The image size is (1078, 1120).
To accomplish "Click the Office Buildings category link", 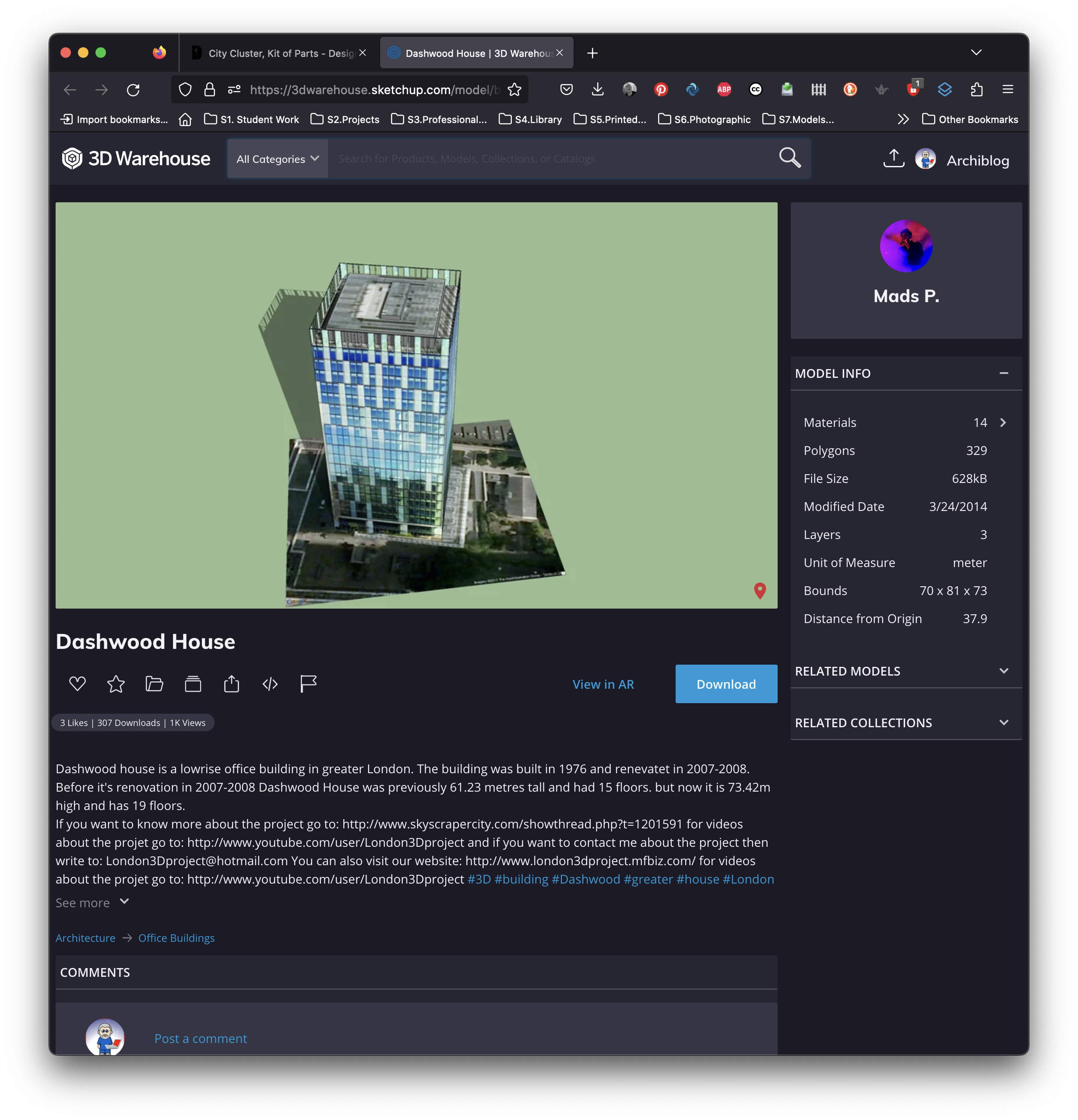I will click(175, 938).
